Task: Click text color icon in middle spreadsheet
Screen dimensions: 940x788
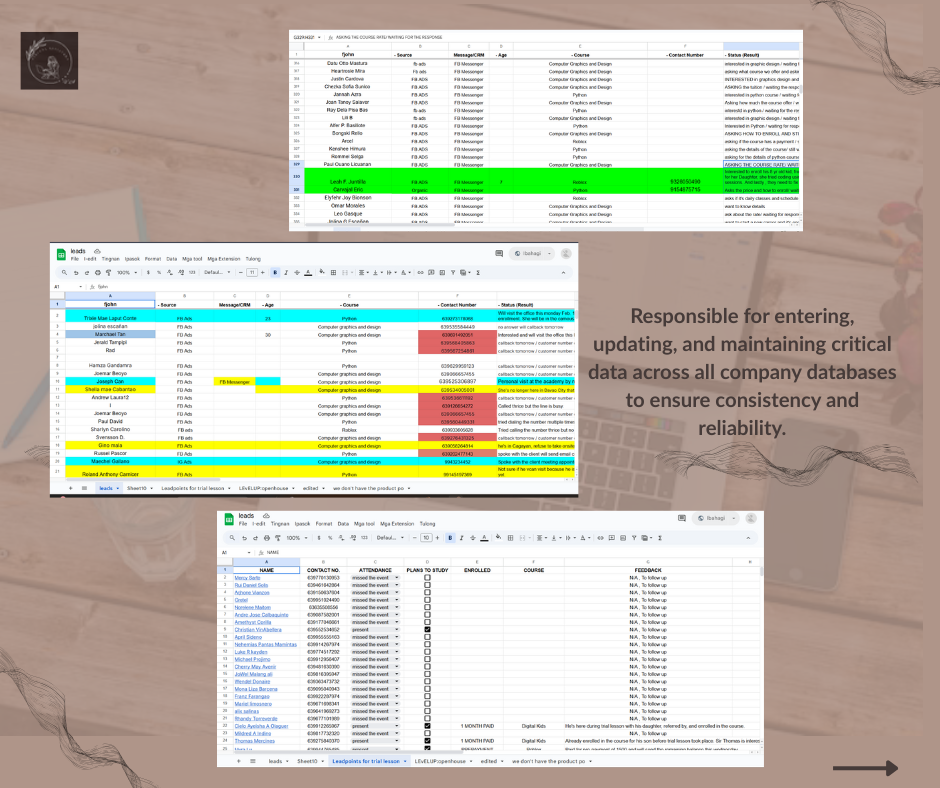Action: (308, 272)
